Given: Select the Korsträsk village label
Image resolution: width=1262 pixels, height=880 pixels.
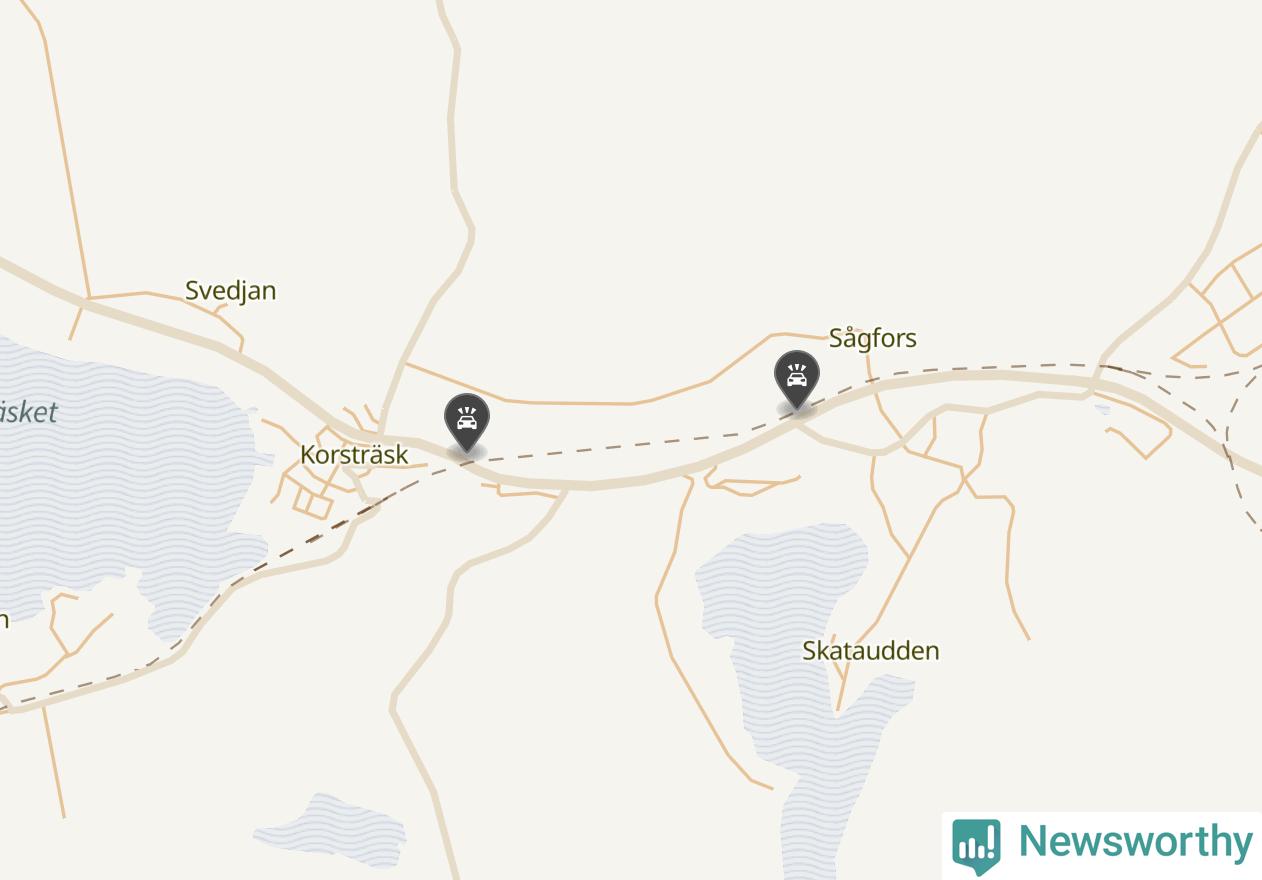Looking at the screenshot, I should [x=354, y=454].
